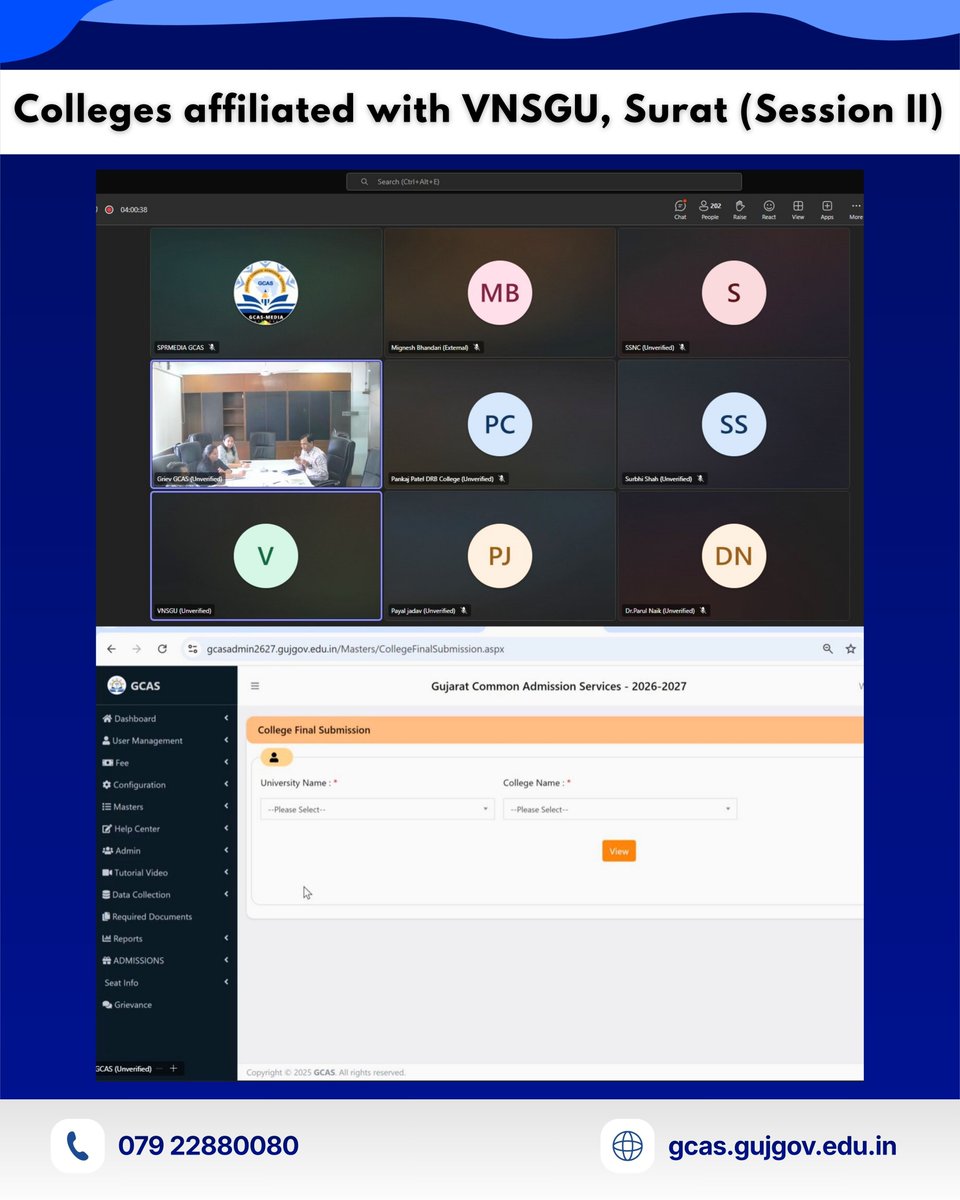Screen dimensions: 960x1200
Task: Open the React emoji menu
Action: pyautogui.click(x=769, y=209)
